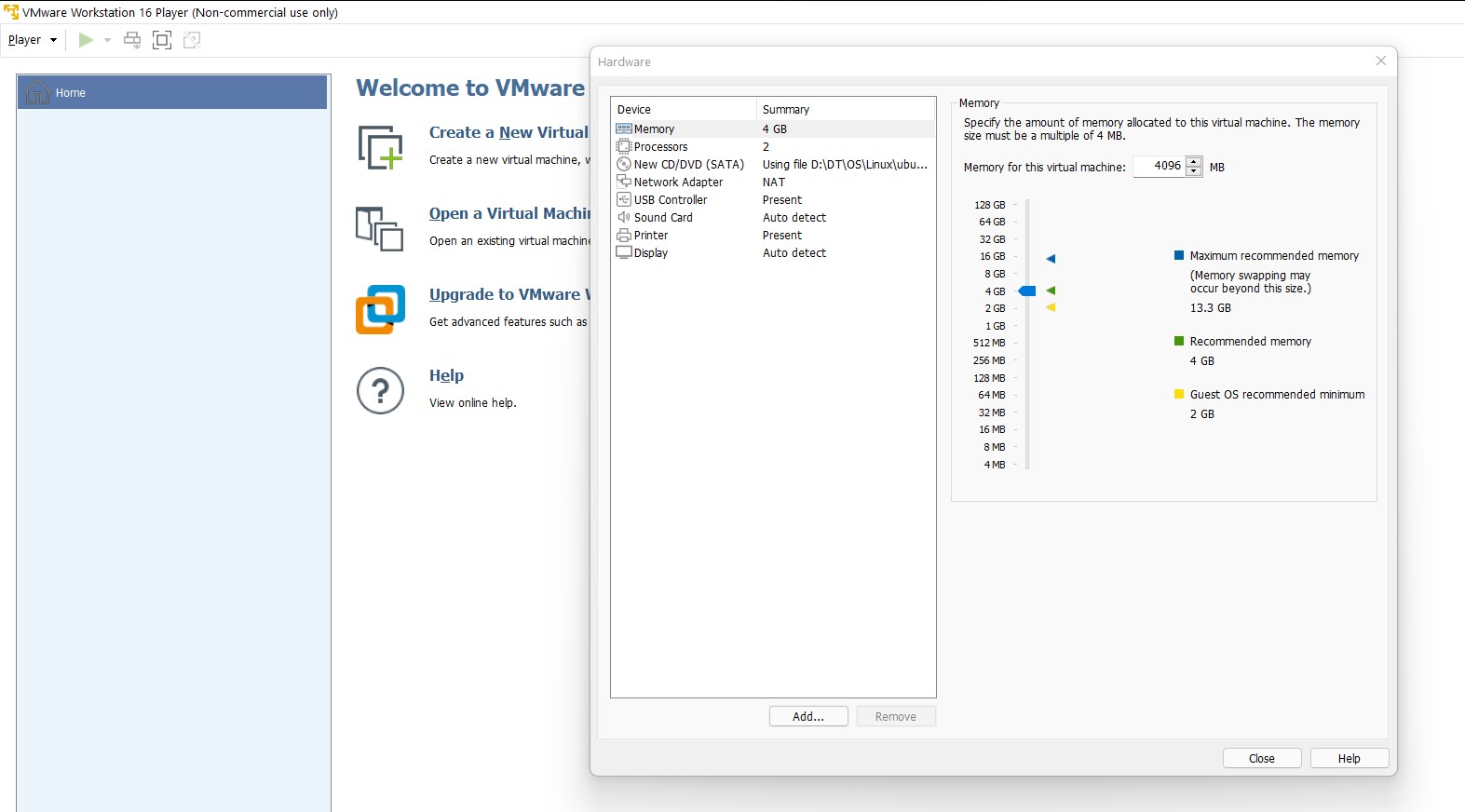The image size is (1465, 812).
Task: Open a Virtual Machine link
Action: click(x=509, y=213)
